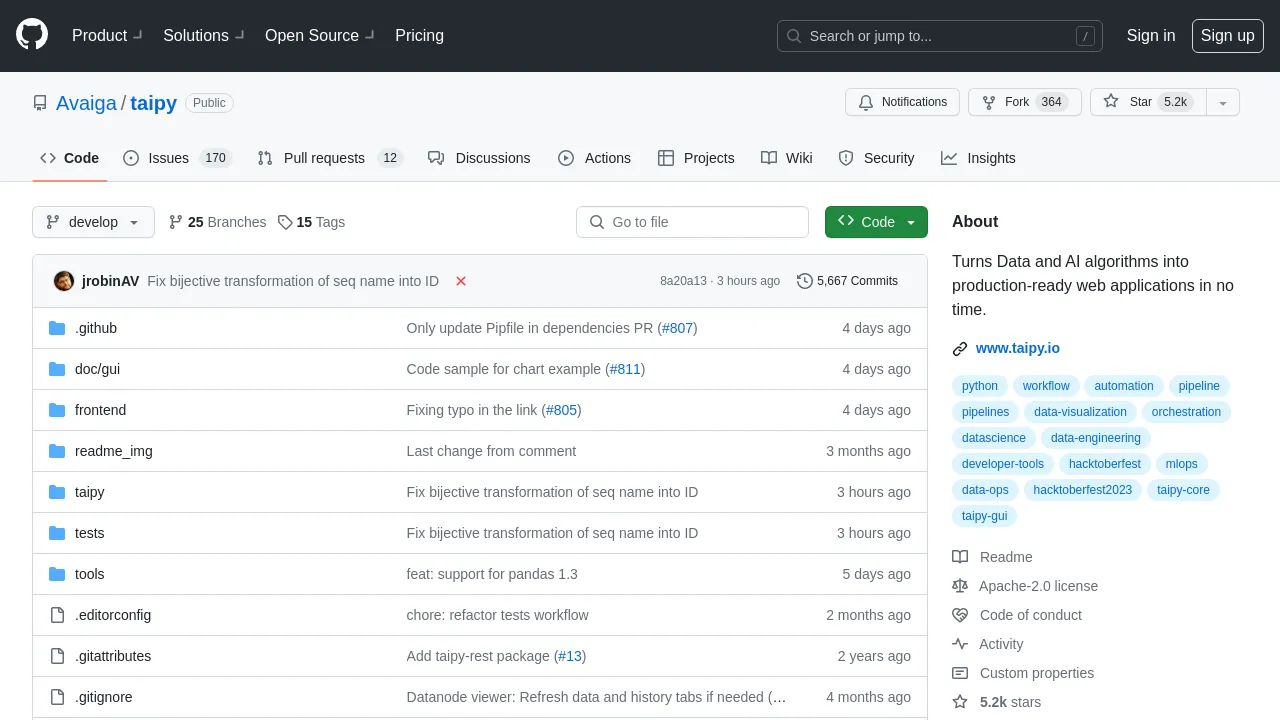This screenshot has width=1280, height=720.
Task: Open the Discussions tab
Action: point(479,158)
